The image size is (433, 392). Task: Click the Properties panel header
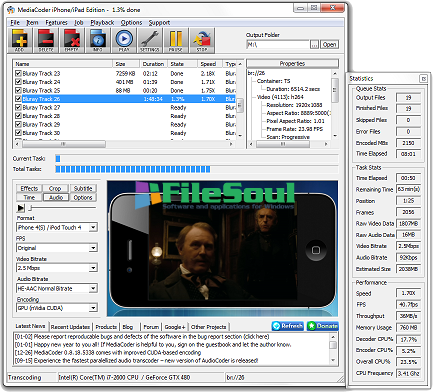292,63
